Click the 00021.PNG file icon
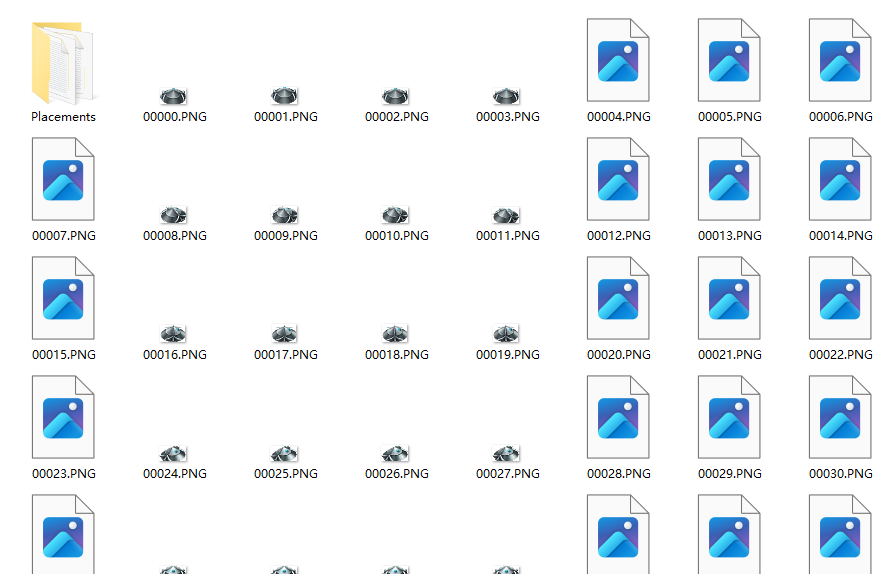The height and width of the screenshot is (574, 888). tap(729, 299)
